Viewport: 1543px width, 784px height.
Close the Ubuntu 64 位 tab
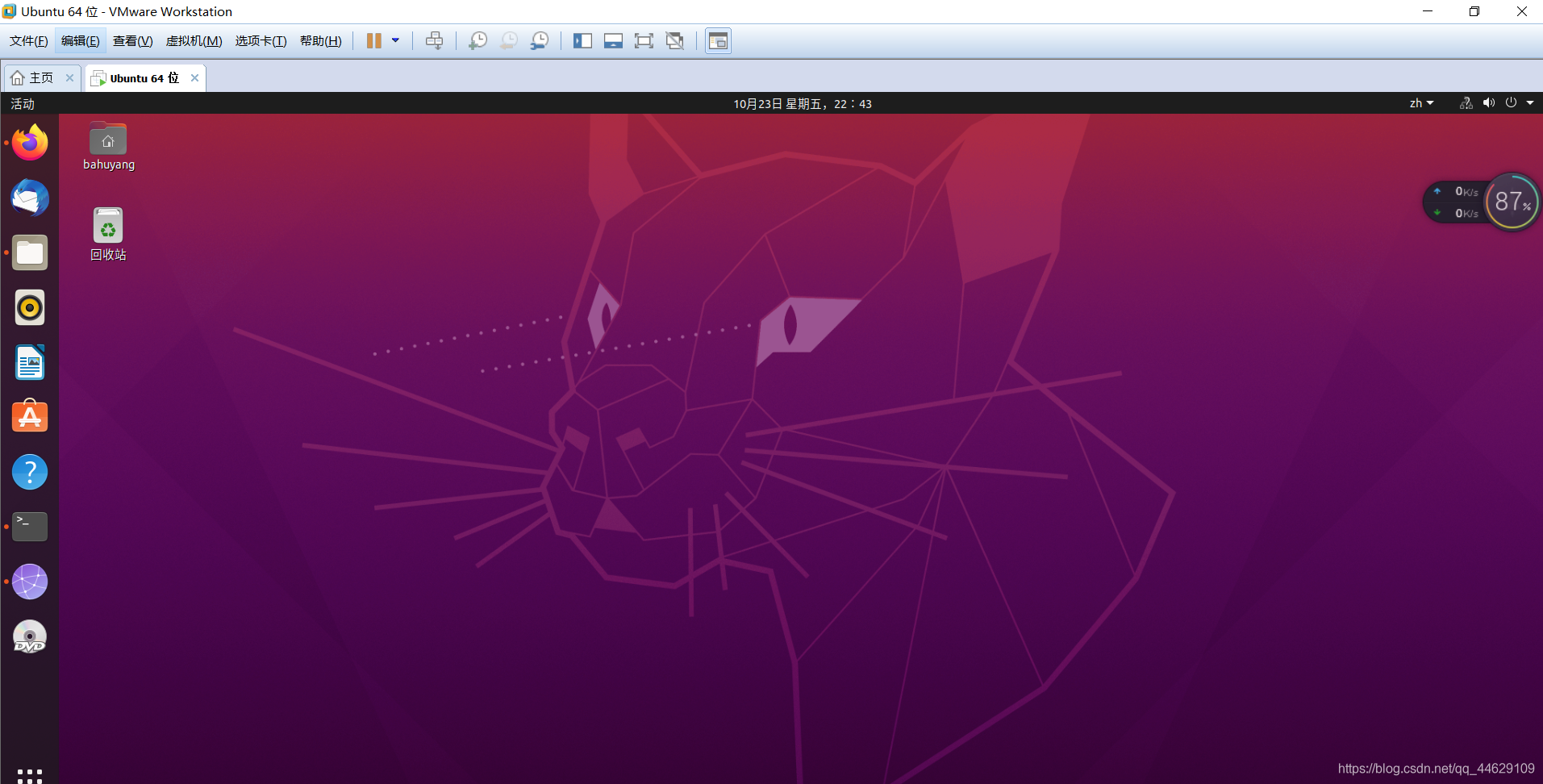[194, 78]
